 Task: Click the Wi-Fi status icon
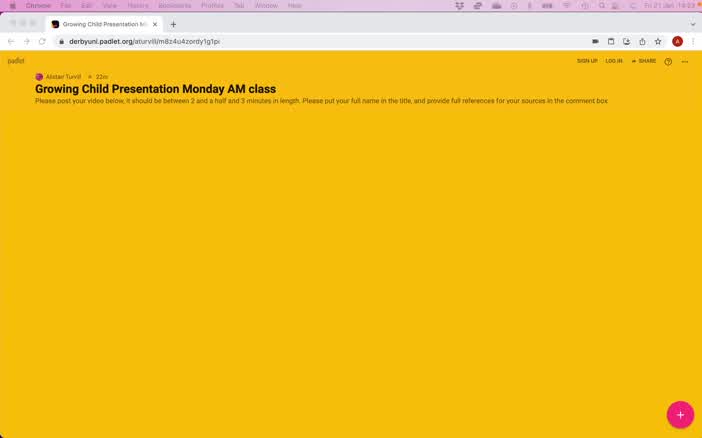click(566, 5)
